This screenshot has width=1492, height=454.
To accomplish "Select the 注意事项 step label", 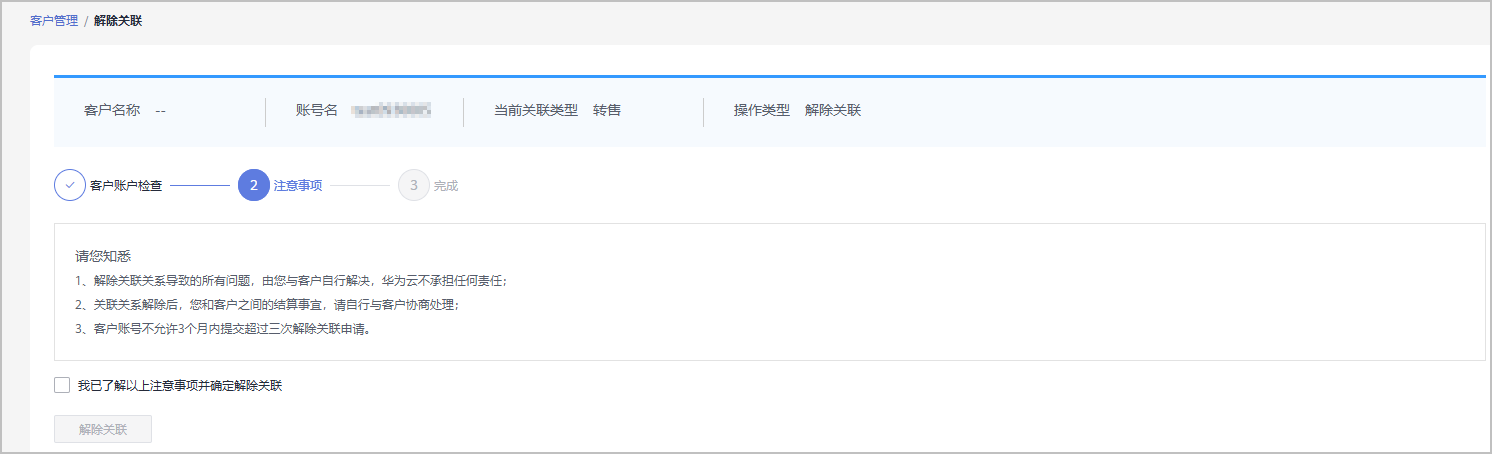I will 298,186.
